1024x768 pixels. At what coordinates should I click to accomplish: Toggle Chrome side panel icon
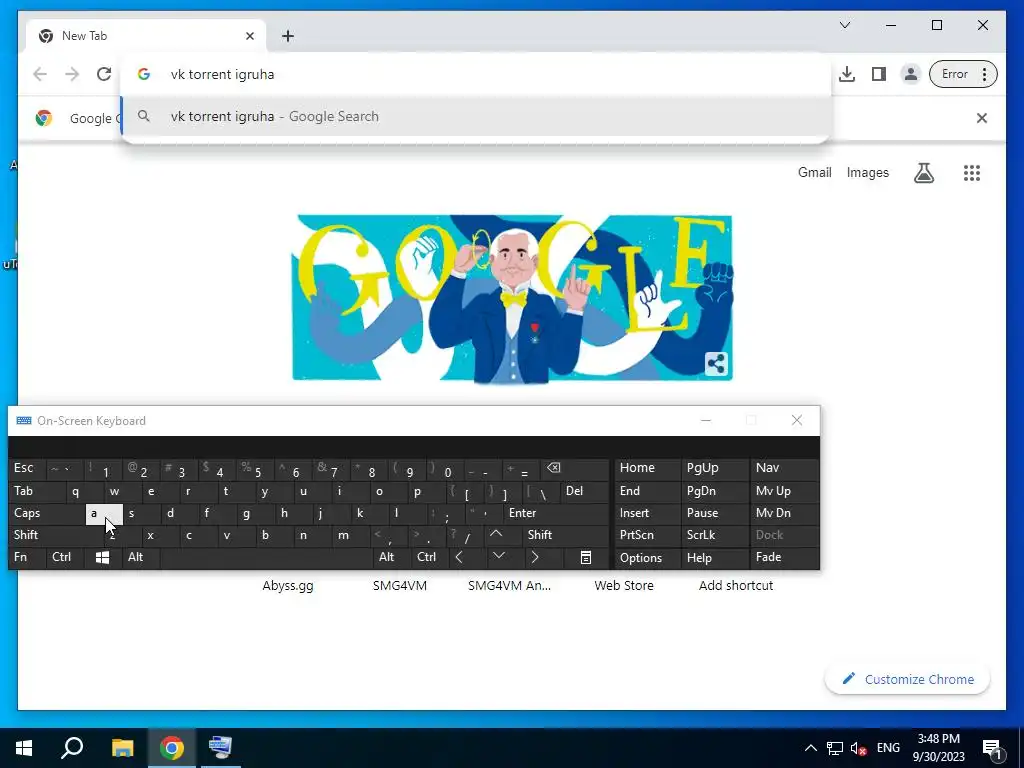(x=879, y=74)
